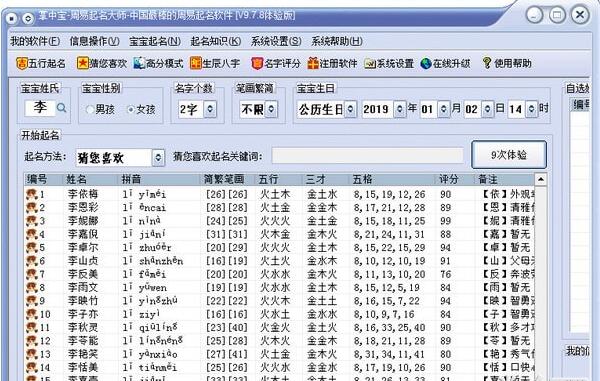Click the face icon of row 3 李妮娜

click(32, 221)
